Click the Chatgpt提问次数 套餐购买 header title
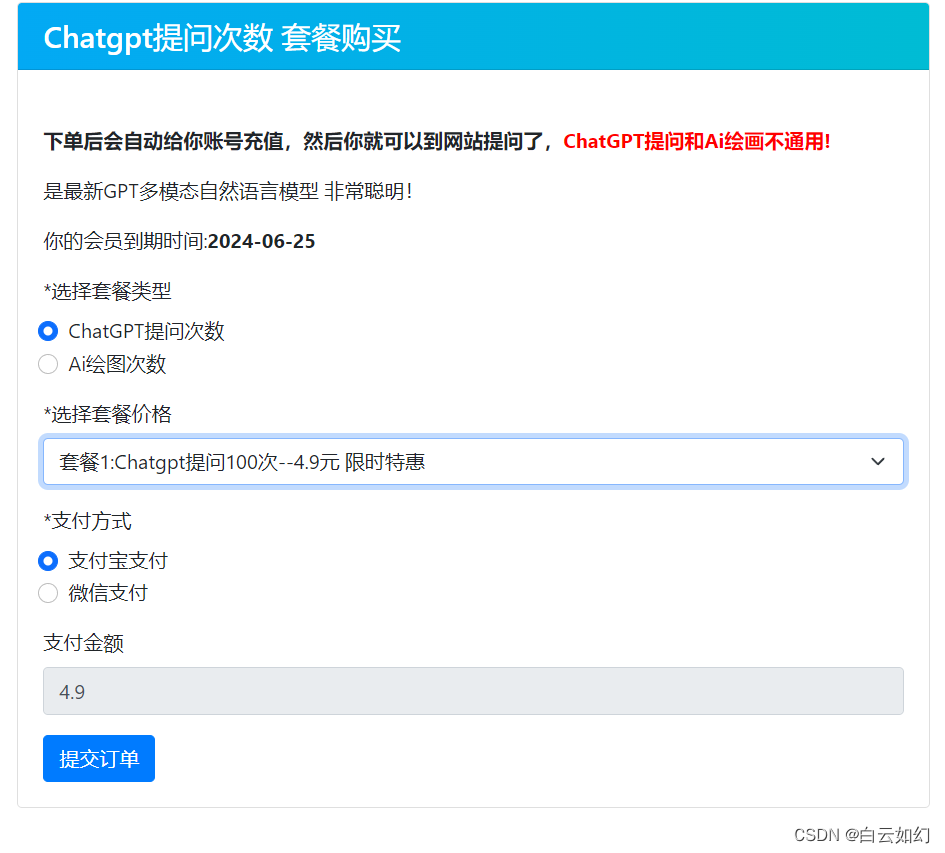This screenshot has width=945, height=853. [x=222, y=38]
